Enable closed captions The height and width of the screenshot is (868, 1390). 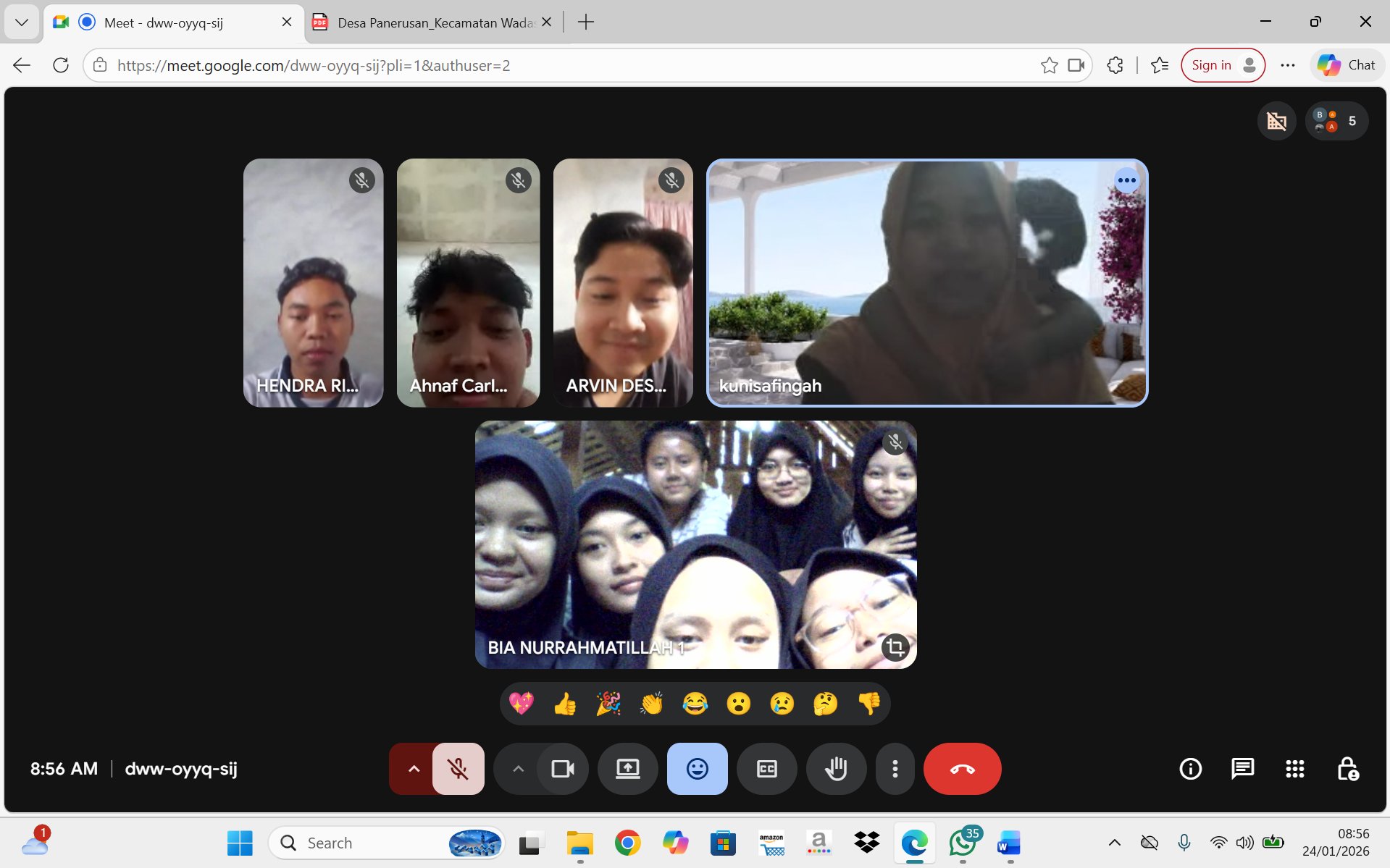pyautogui.click(x=766, y=769)
